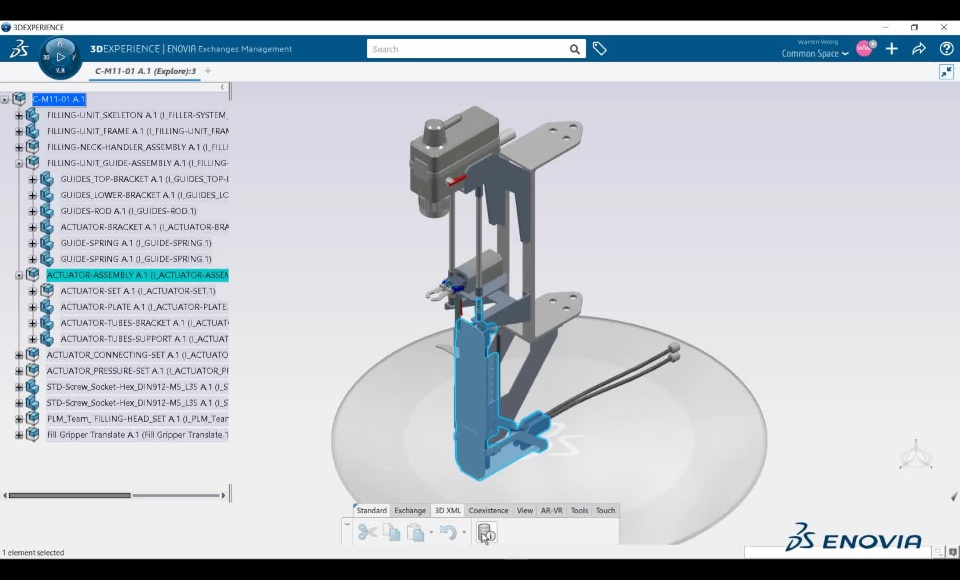This screenshot has height=580, width=960.
Task: Expand the FILLING-UNIT_FRAME A.1 node
Action: coord(19,131)
